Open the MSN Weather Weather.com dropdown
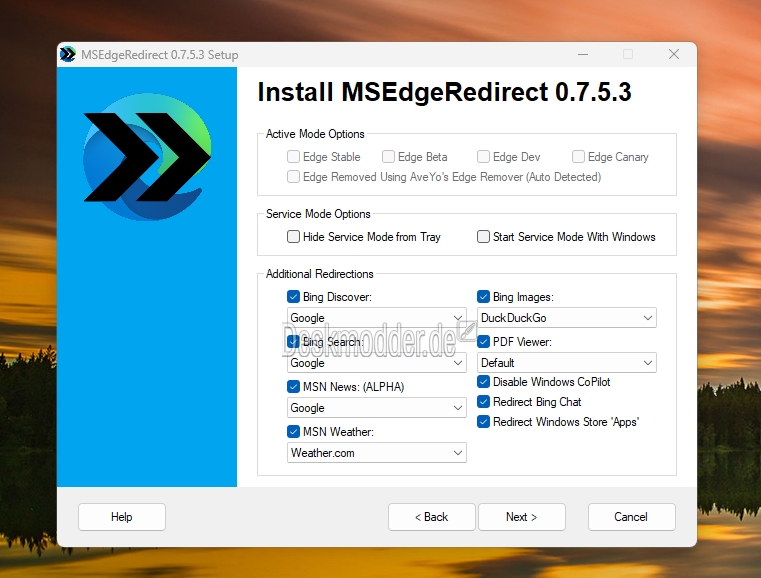 click(377, 452)
